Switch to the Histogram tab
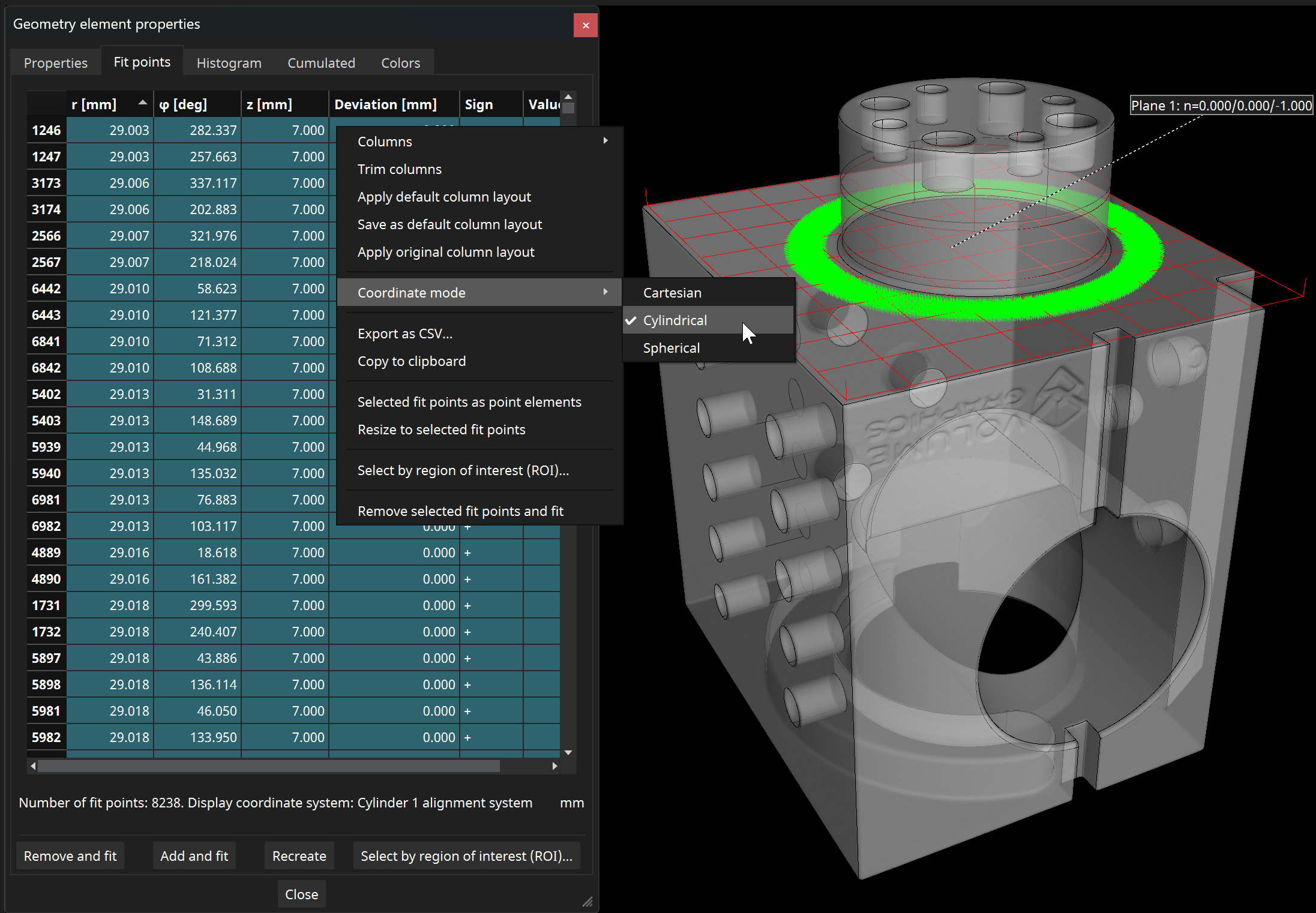The image size is (1316, 913). [x=229, y=62]
